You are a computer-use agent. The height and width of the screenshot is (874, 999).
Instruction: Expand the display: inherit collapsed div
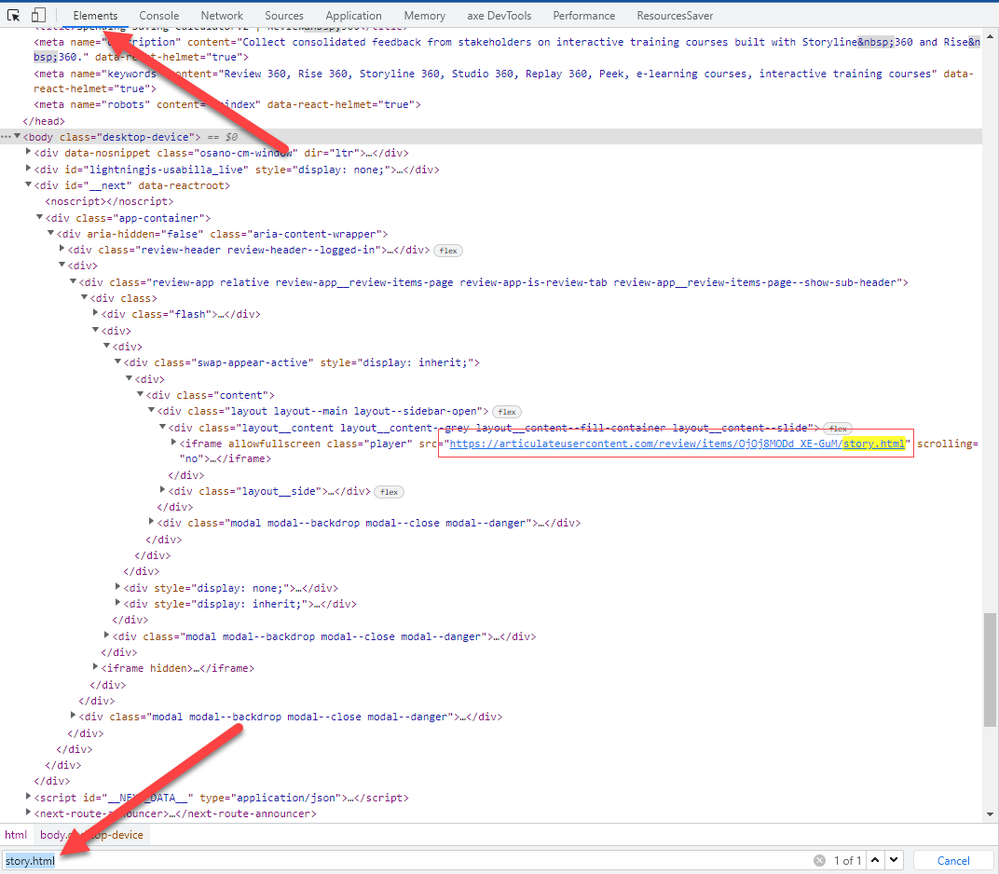pyautogui.click(x=118, y=603)
